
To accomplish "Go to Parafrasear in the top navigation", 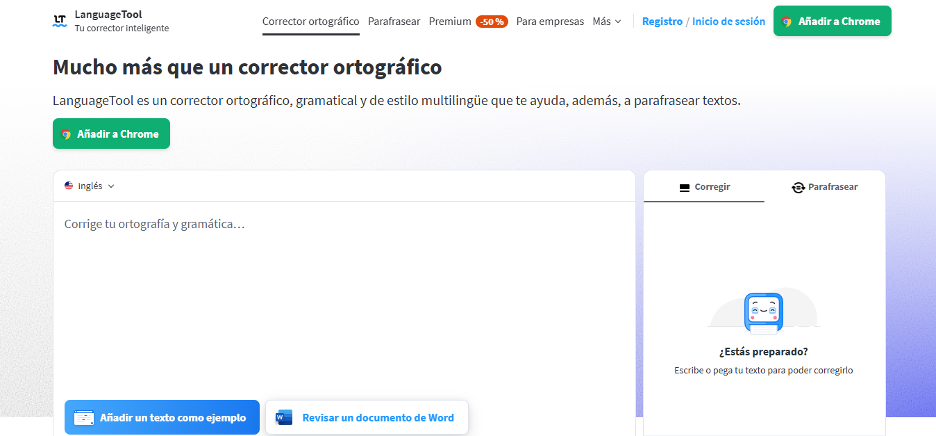I will 394,21.
